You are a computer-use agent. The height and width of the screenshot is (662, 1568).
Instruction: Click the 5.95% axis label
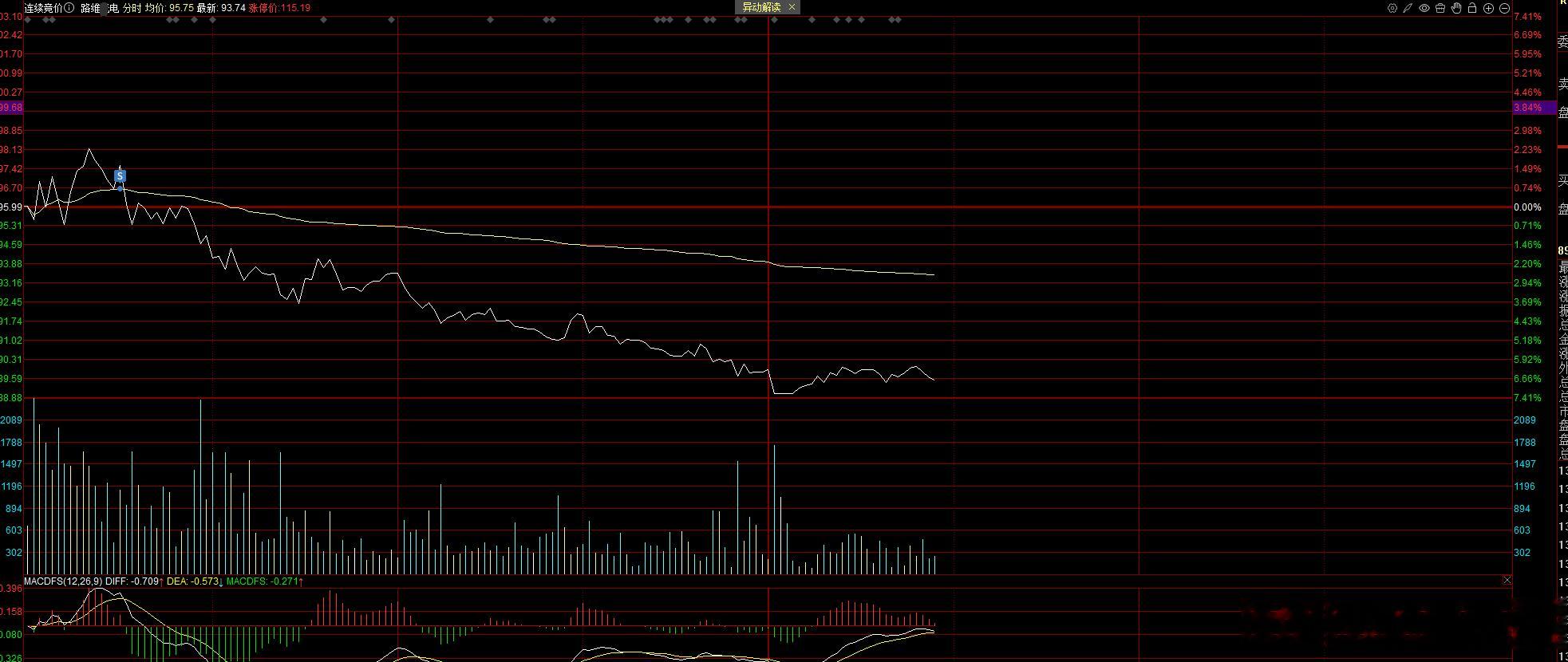[1527, 54]
